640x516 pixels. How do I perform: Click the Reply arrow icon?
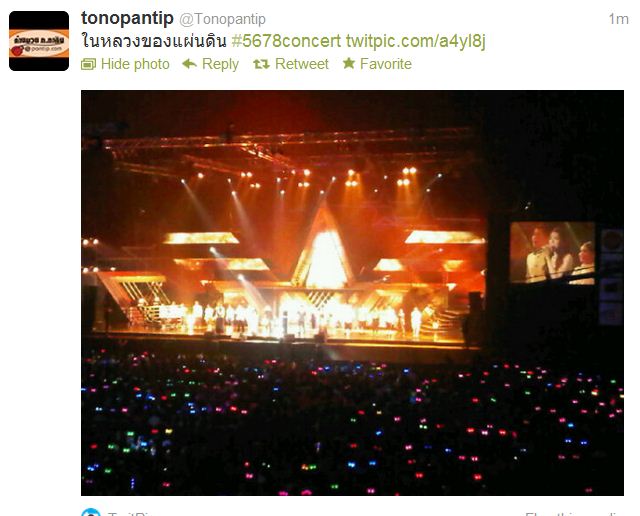point(189,64)
